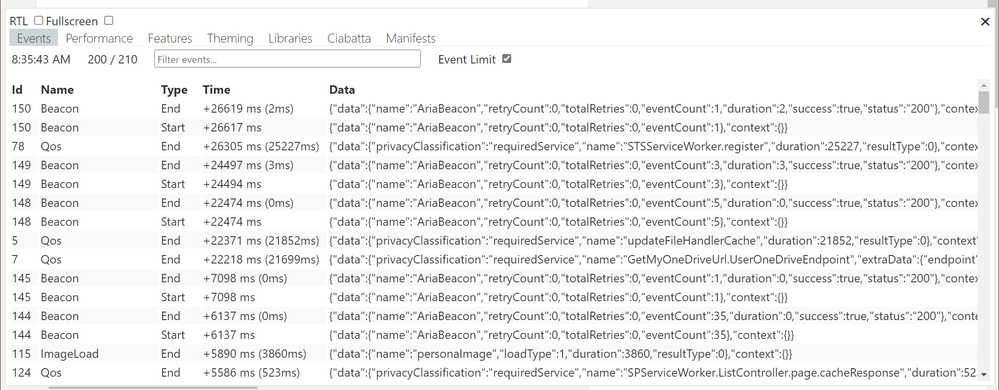Enable the RTL checkbox
The width and height of the screenshot is (999, 390).
38,20
